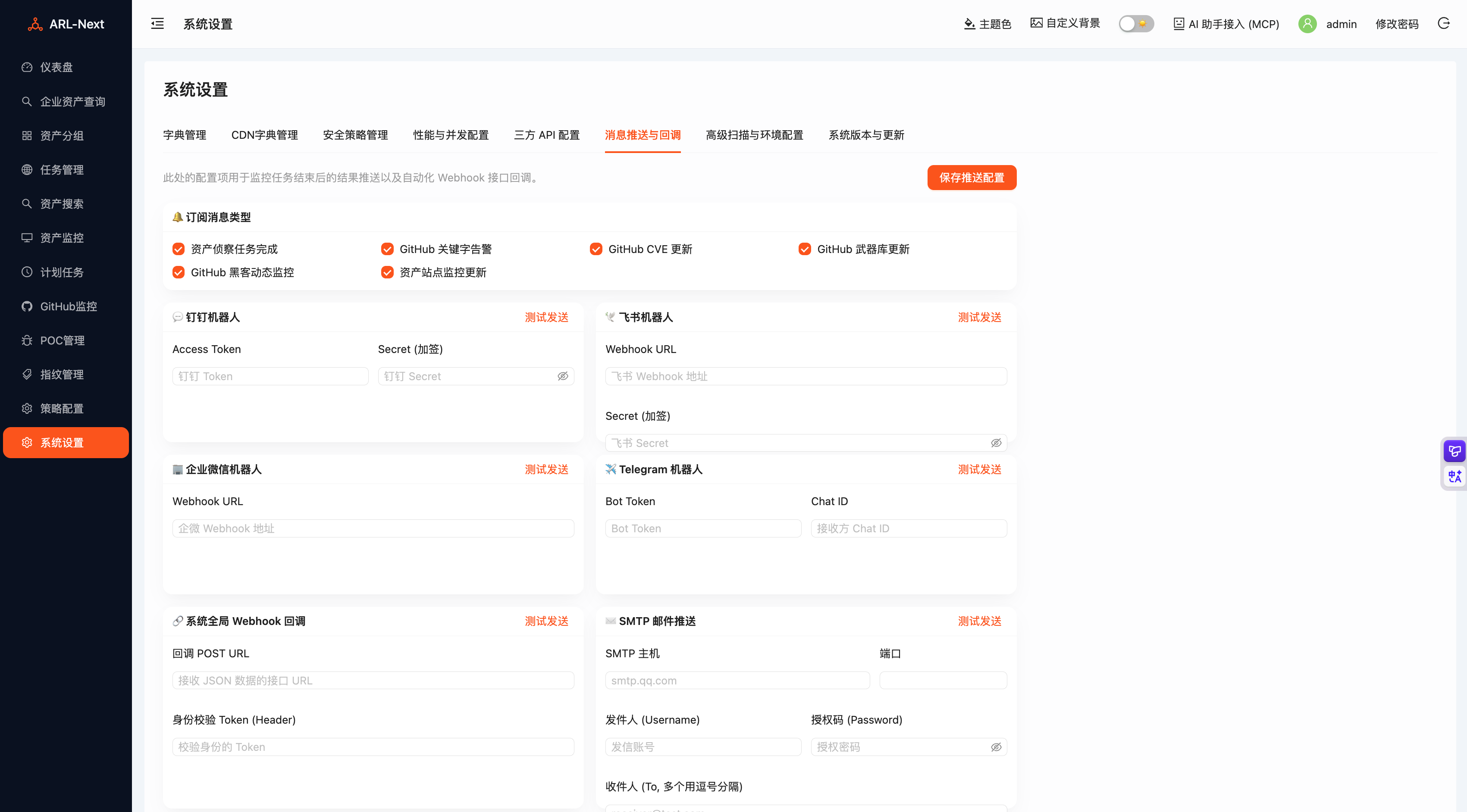Focus the 钉钉 Token input field
The height and width of the screenshot is (812, 1467).
click(270, 376)
